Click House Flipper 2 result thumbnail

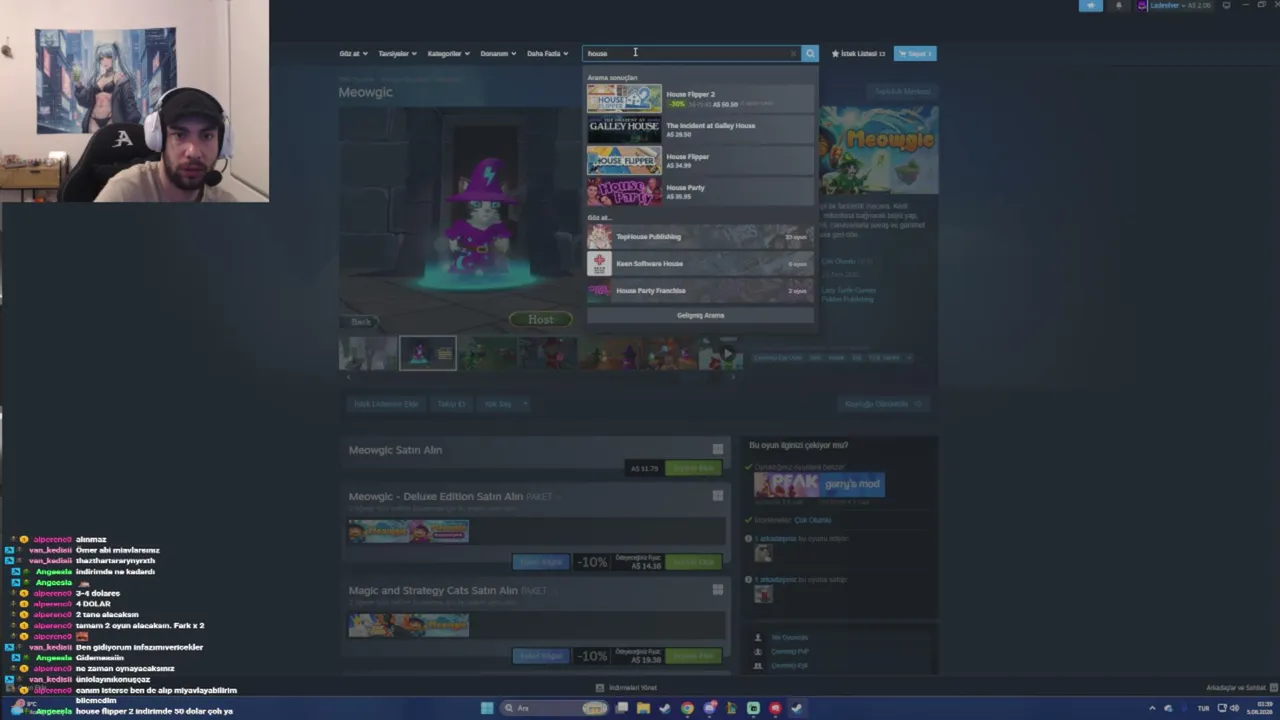(624, 98)
